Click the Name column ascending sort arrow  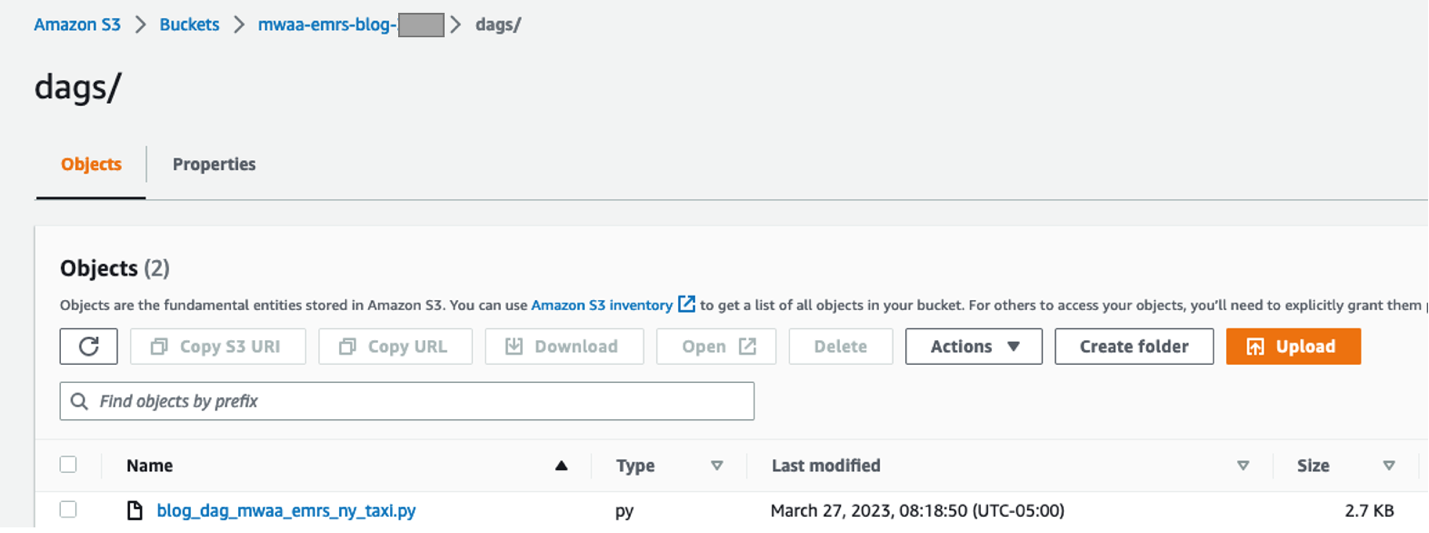(561, 466)
